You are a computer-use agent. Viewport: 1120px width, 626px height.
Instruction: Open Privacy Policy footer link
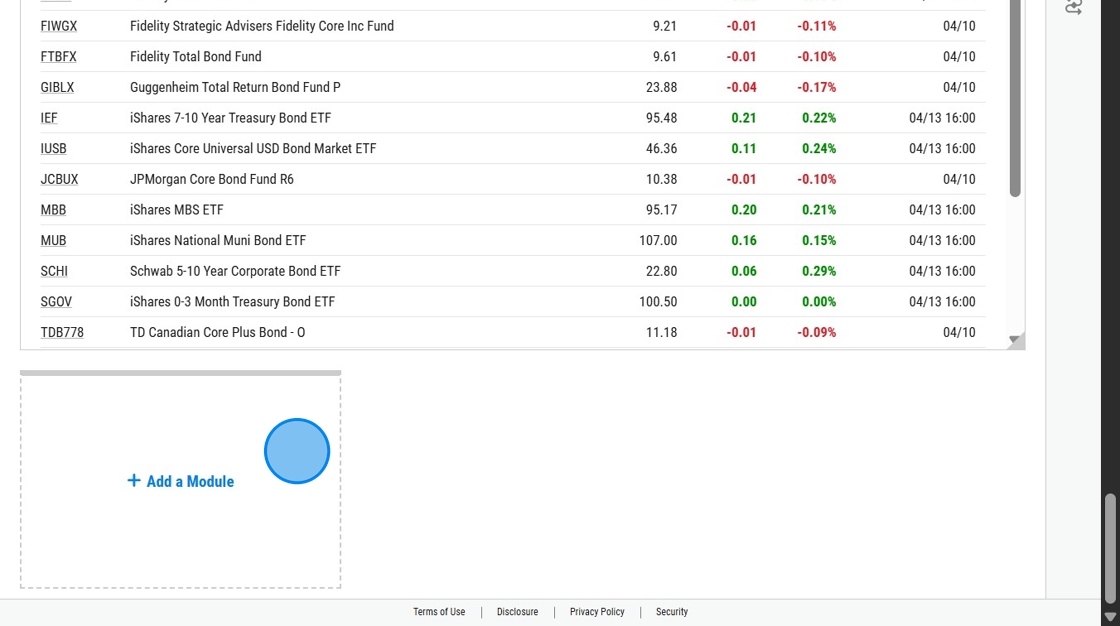click(597, 612)
